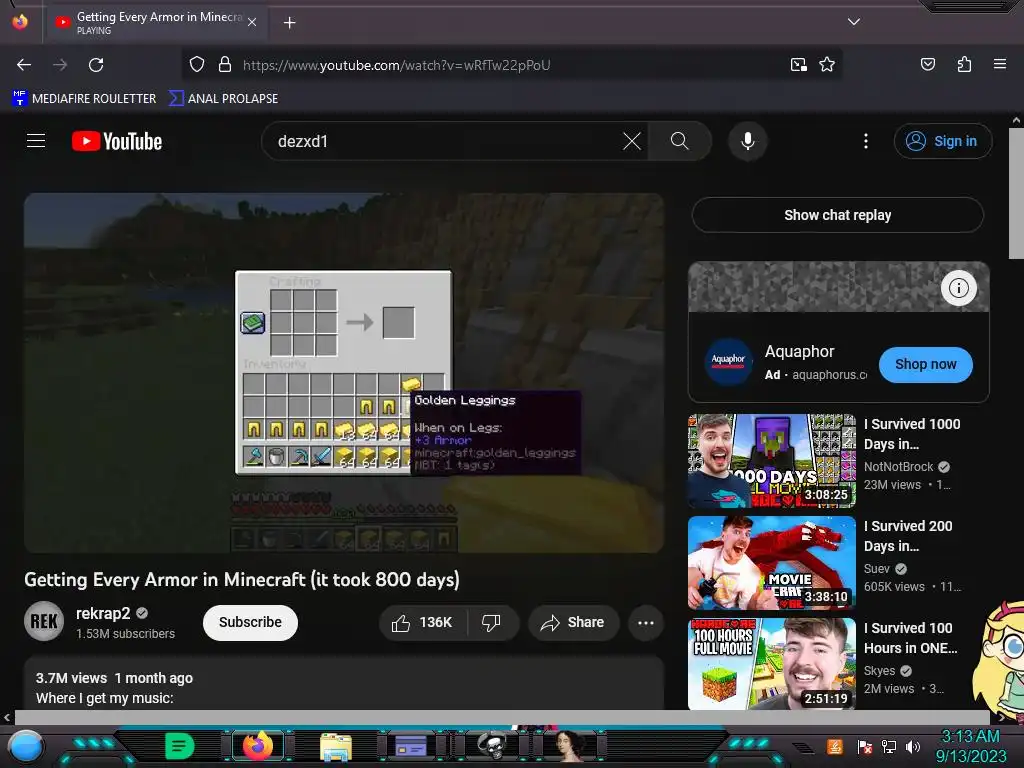Viewport: 1024px width, 768px height.
Task: Click the video player area
Action: (344, 372)
